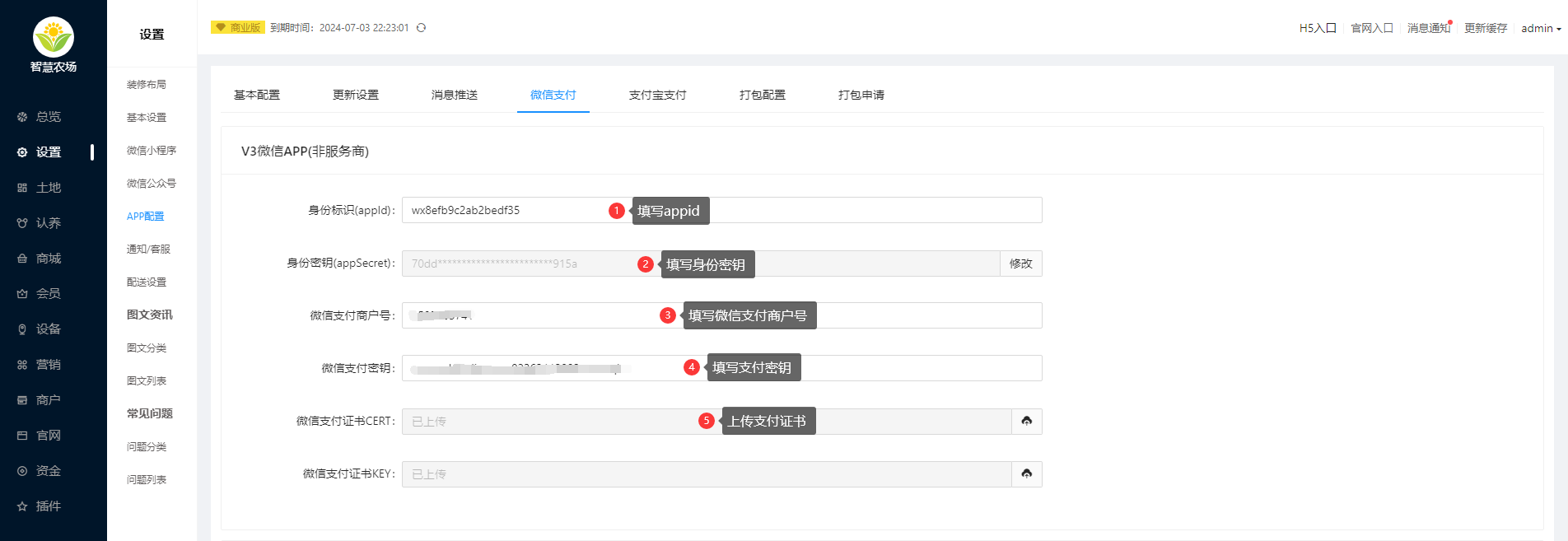Open the H5入口 link
The image size is (1568, 541).
tap(1318, 28)
